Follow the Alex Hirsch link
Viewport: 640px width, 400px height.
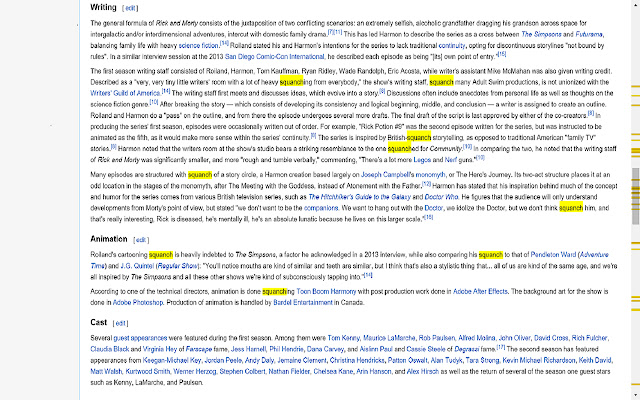coord(423,372)
